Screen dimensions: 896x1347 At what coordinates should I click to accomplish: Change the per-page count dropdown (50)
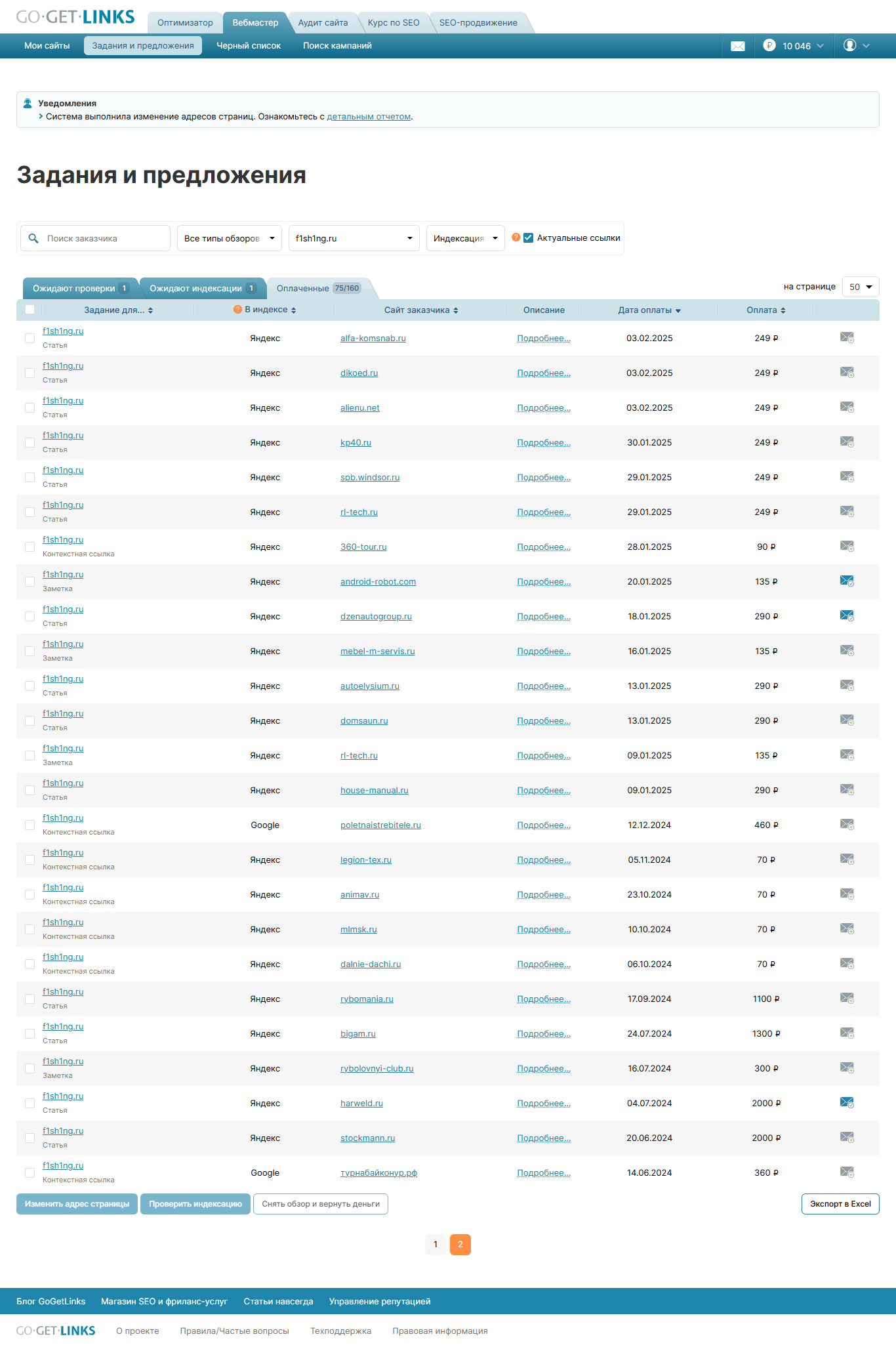(861, 287)
